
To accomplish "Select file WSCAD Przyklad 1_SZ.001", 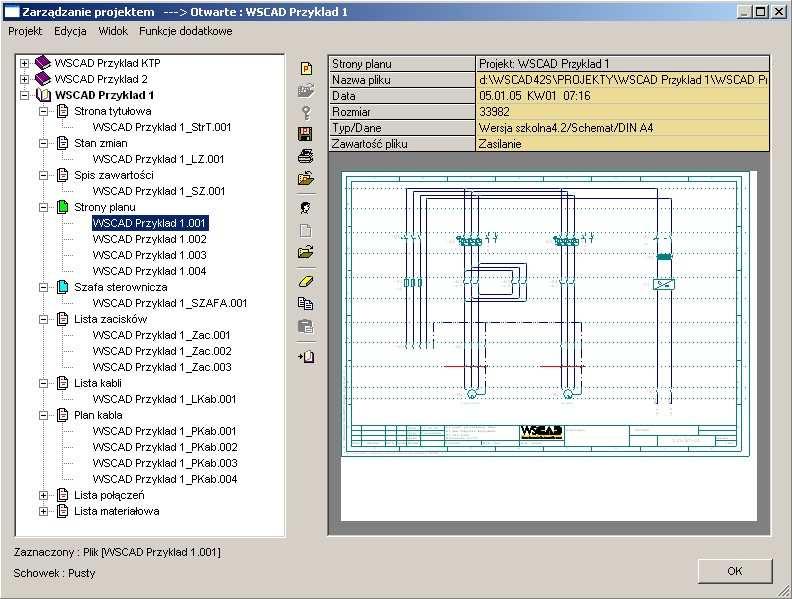I will click(159, 191).
